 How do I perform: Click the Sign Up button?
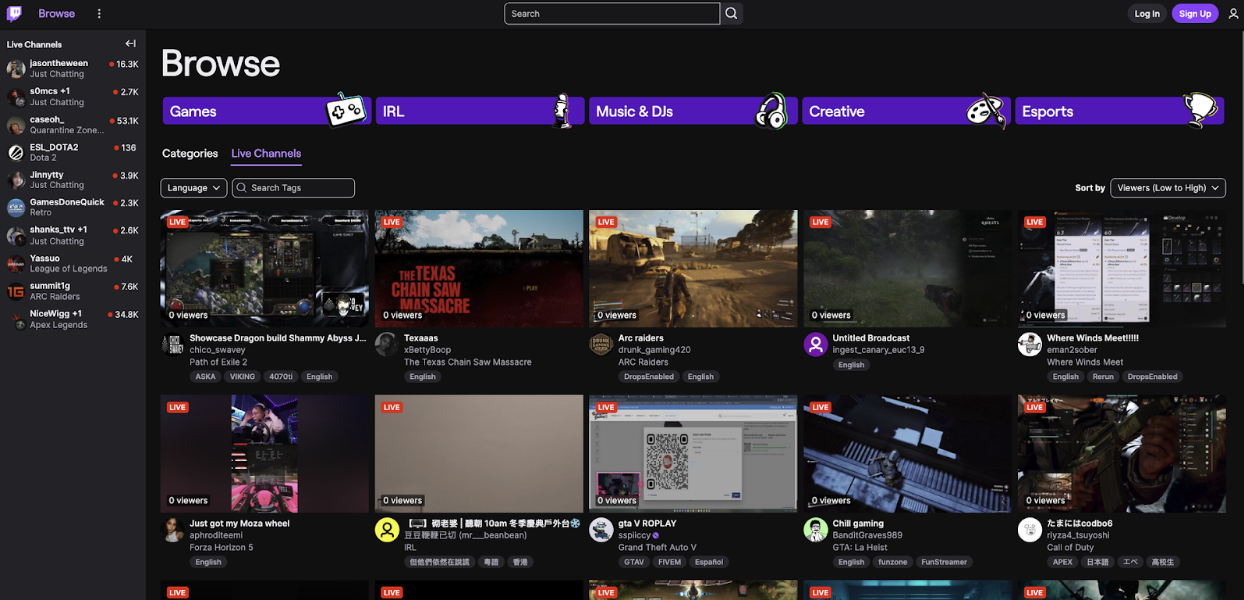point(1194,14)
